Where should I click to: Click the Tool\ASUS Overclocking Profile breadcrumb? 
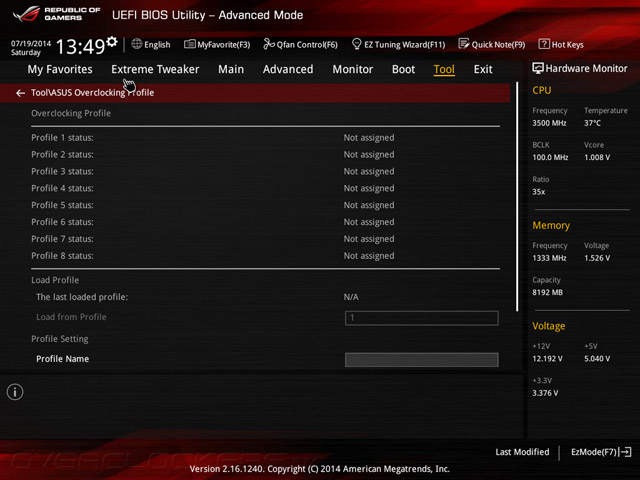point(93,93)
